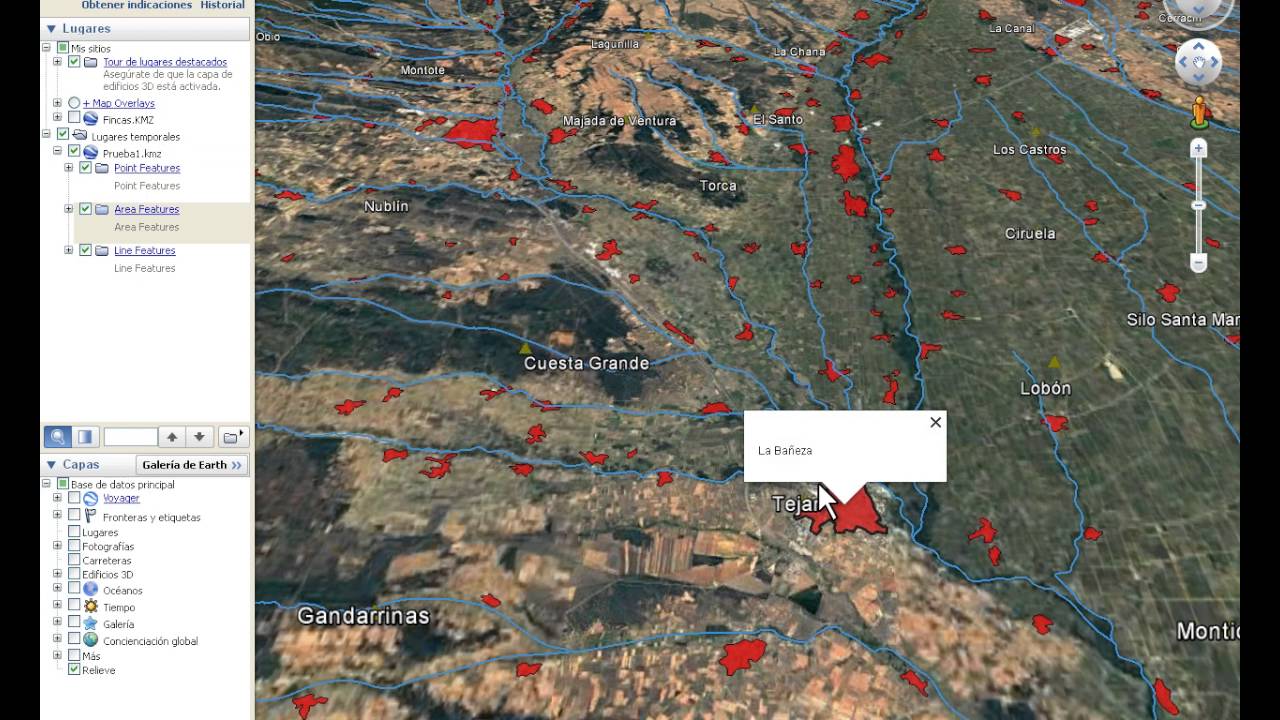Click Obtener indicaciones
Viewport: 1280px width, 720px height.
click(x=138, y=5)
